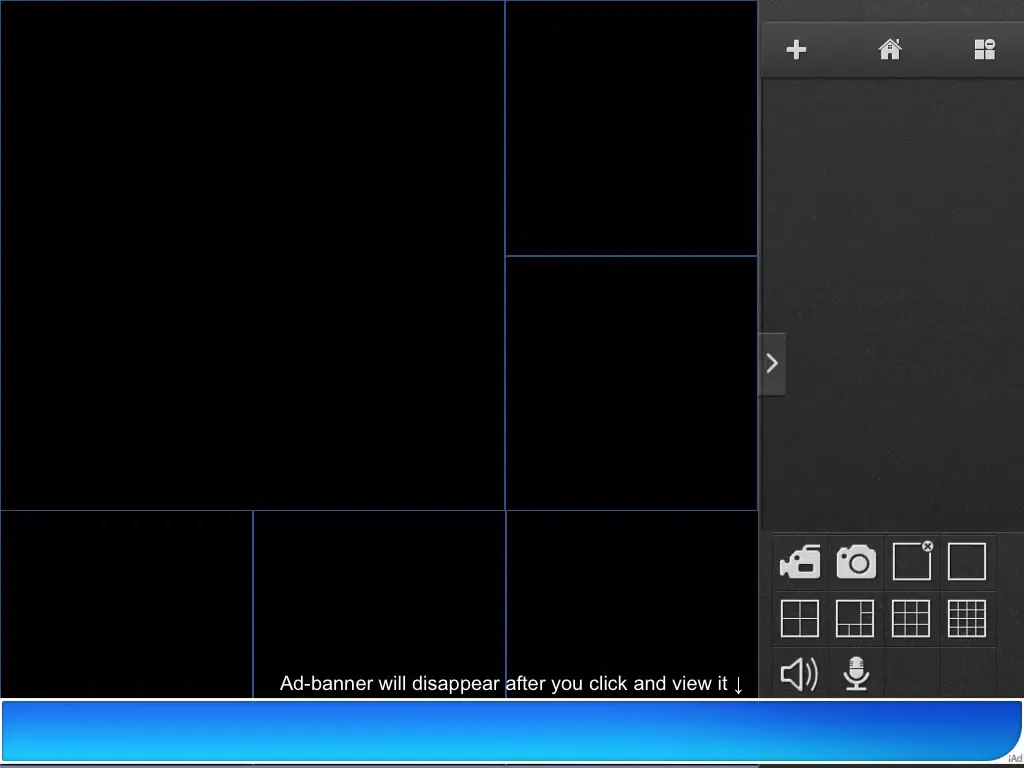Take a snapshot with the camera icon
The height and width of the screenshot is (768, 1024).
[x=856, y=562]
